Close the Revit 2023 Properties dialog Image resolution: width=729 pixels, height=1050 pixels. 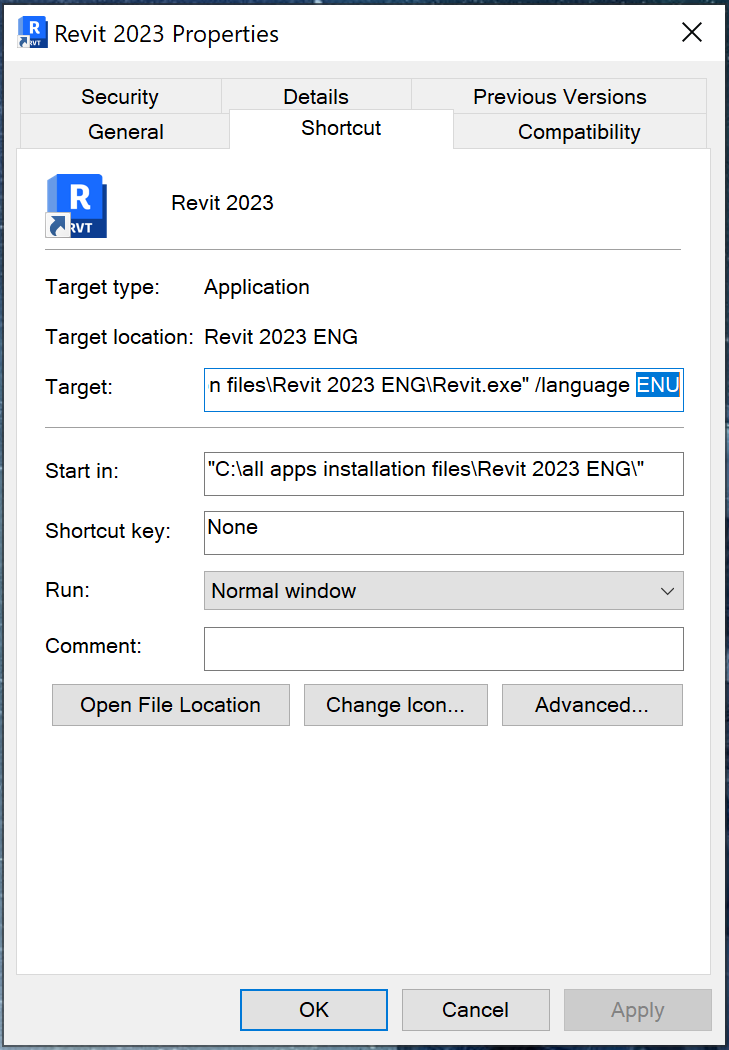point(691,33)
